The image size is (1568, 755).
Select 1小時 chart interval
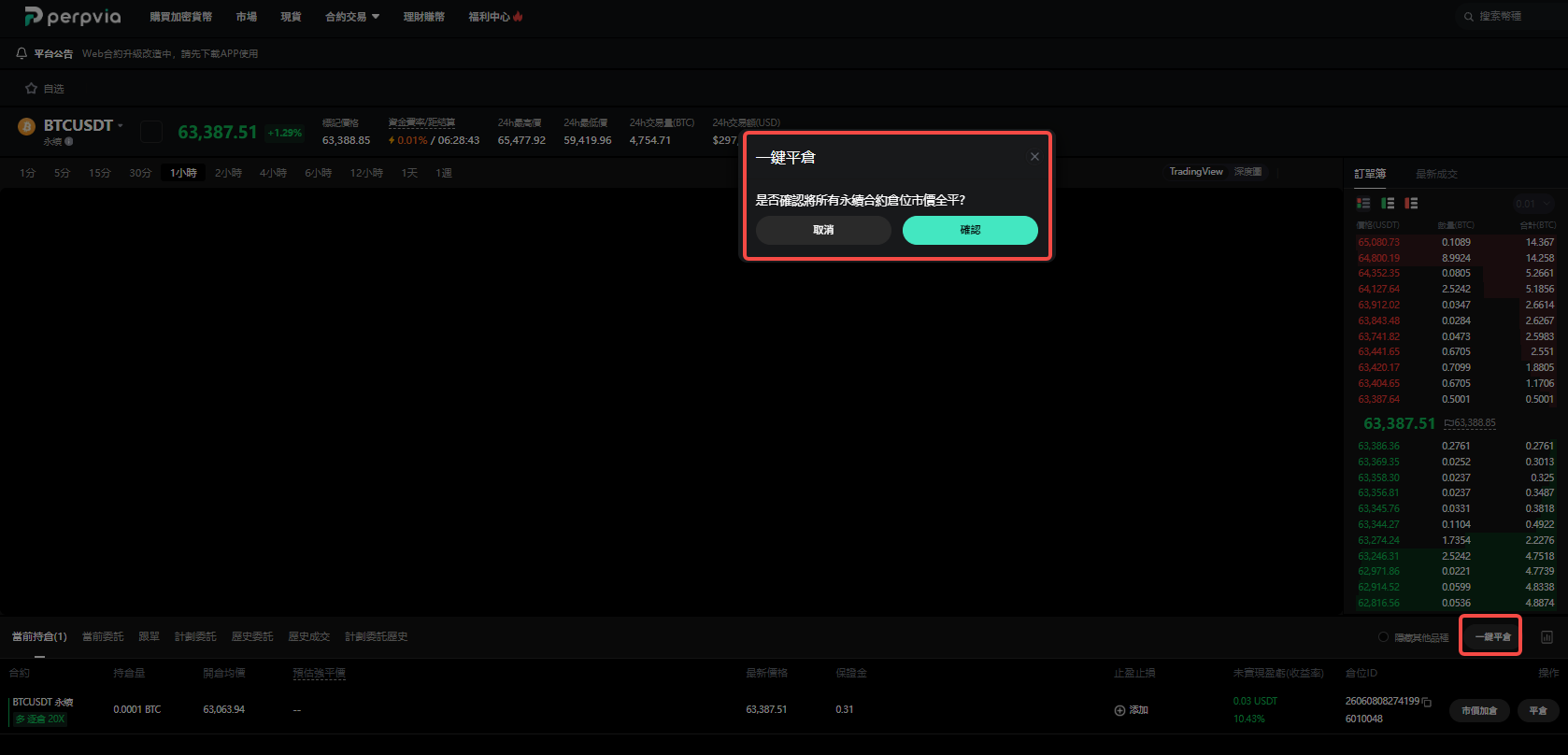[x=183, y=173]
